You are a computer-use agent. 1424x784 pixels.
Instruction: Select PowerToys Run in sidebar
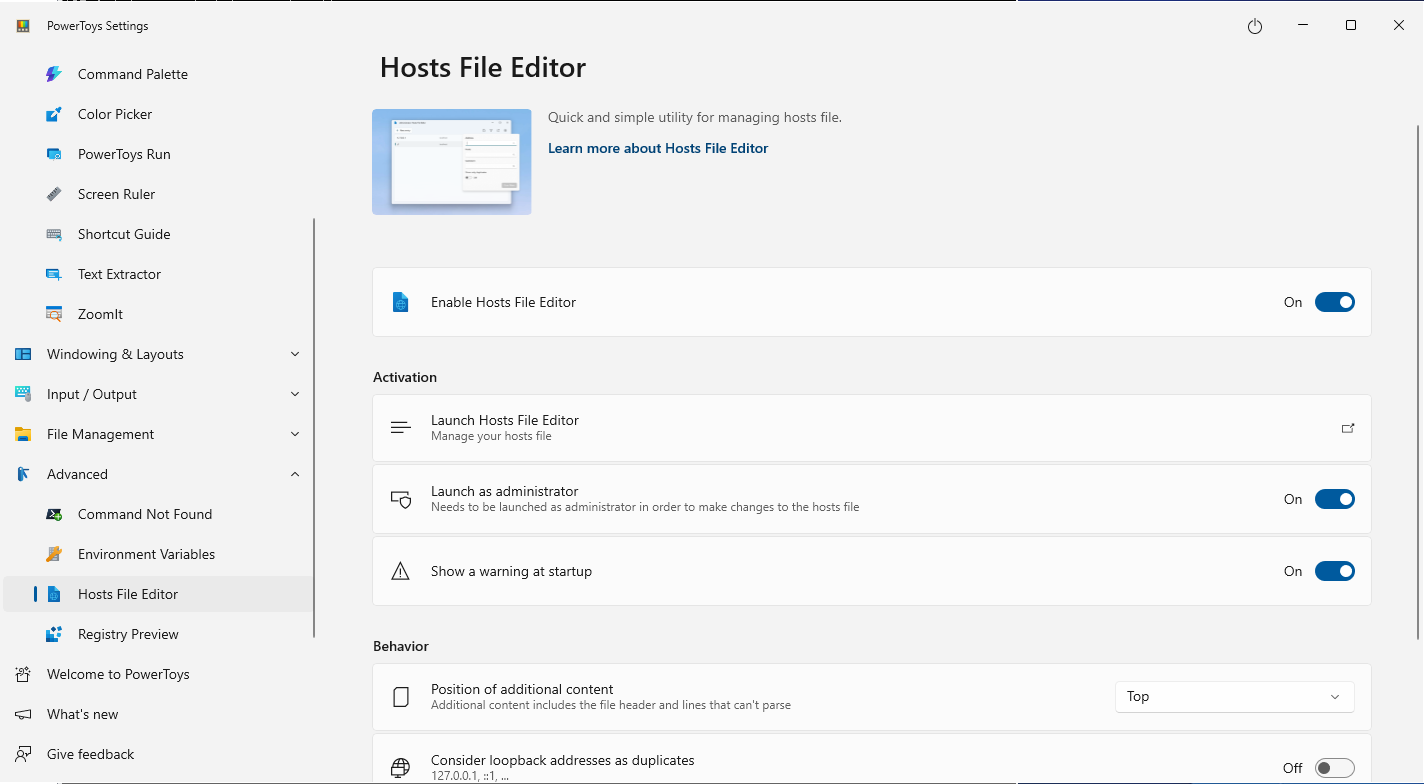158,154
